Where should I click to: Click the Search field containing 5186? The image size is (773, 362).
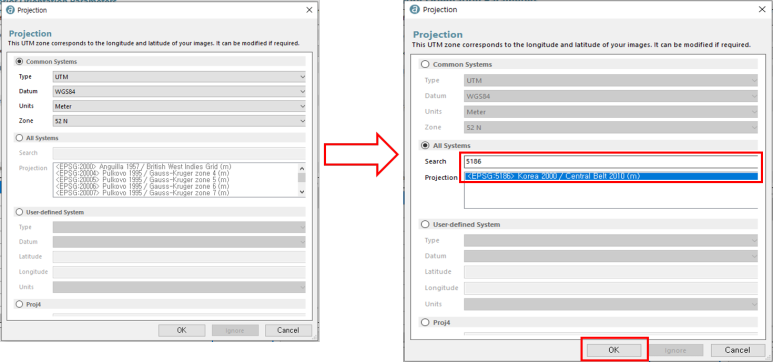point(611,162)
